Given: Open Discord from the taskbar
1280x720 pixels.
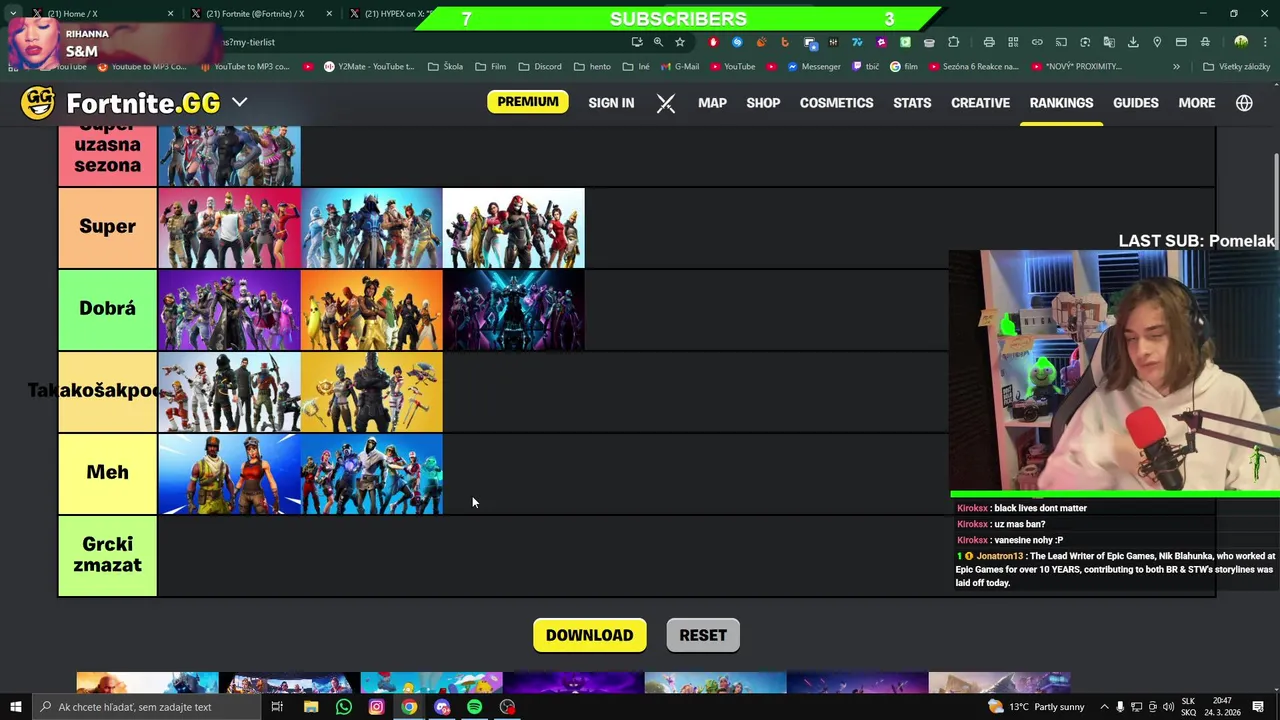Looking at the screenshot, I should (x=442, y=707).
